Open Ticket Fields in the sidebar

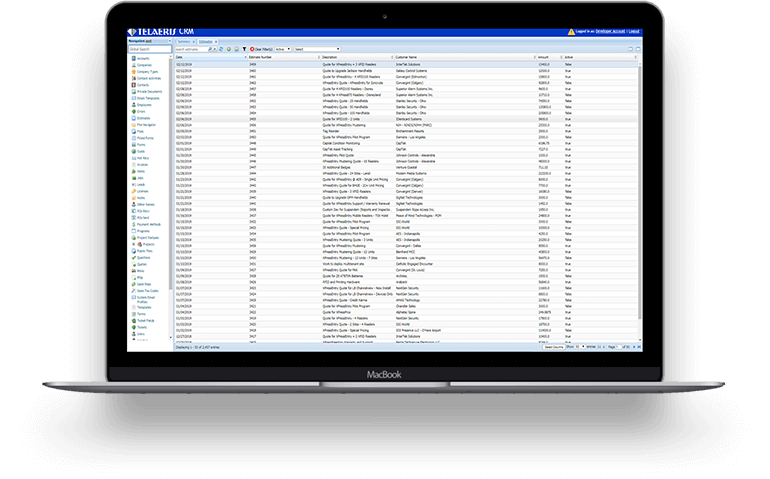pyautogui.click(x=145, y=320)
